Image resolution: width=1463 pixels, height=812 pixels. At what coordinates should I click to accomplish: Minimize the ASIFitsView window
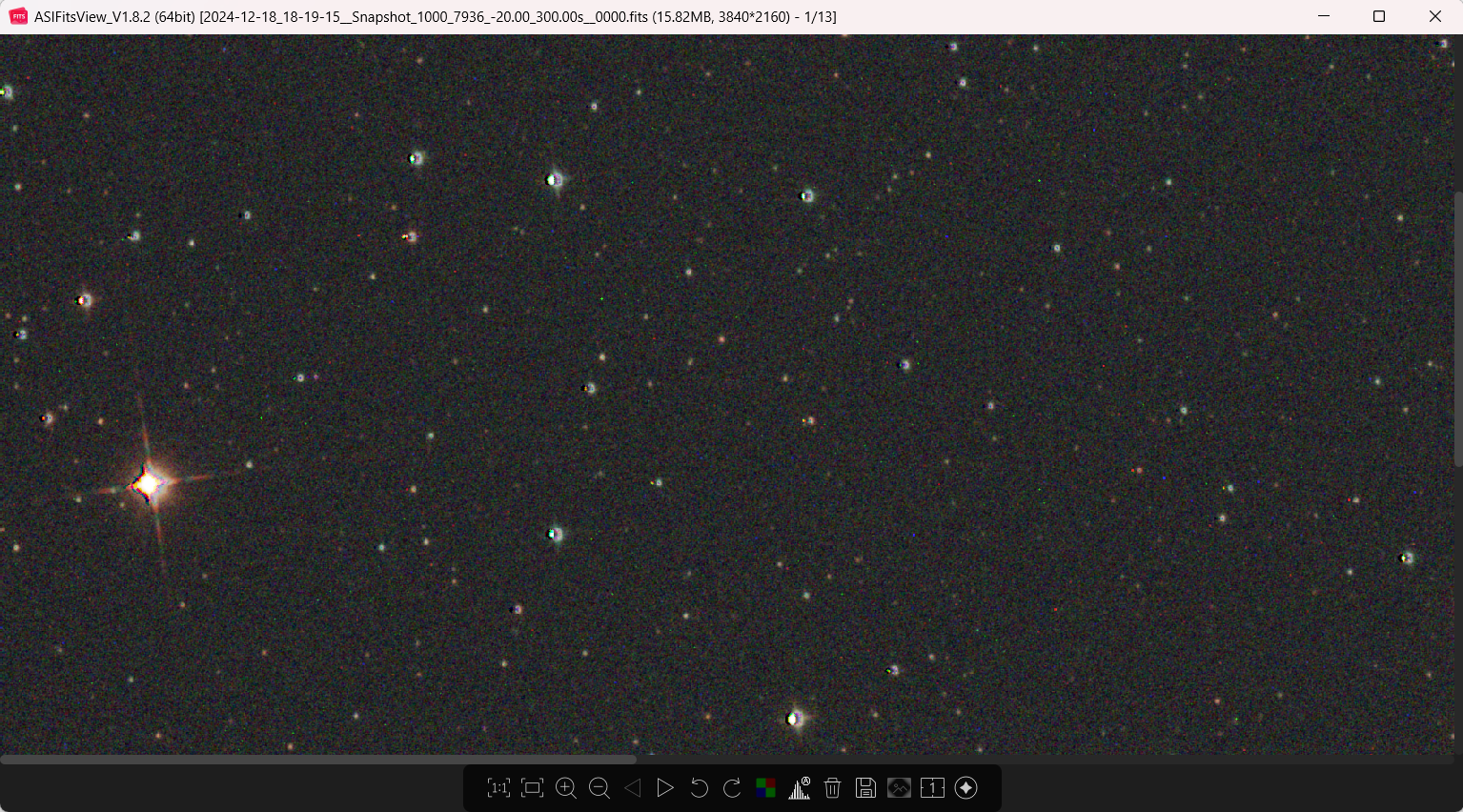1324,16
